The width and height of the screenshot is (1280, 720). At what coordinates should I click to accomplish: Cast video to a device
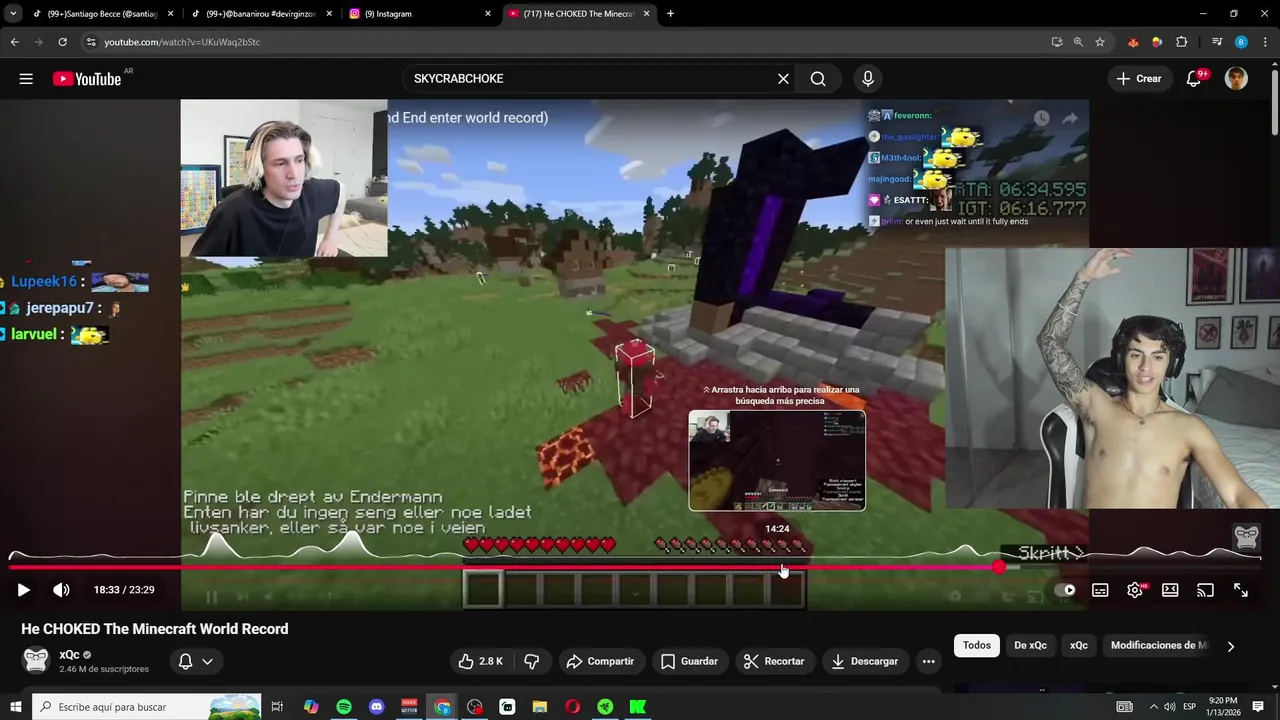click(x=1205, y=590)
